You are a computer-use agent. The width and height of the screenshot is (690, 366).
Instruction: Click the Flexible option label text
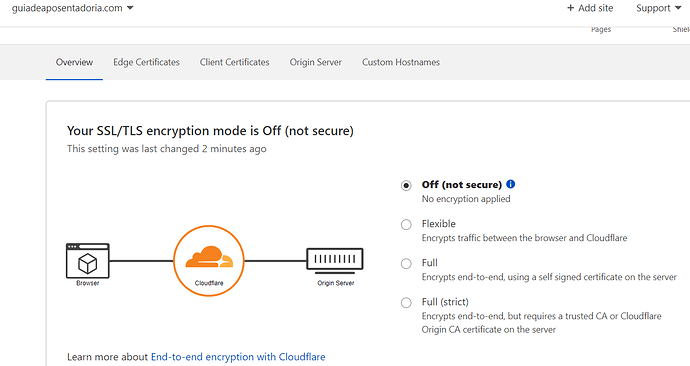coord(439,223)
